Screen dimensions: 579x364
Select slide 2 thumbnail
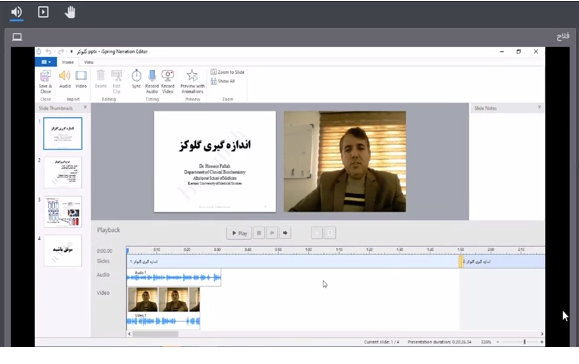pyautogui.click(x=63, y=172)
